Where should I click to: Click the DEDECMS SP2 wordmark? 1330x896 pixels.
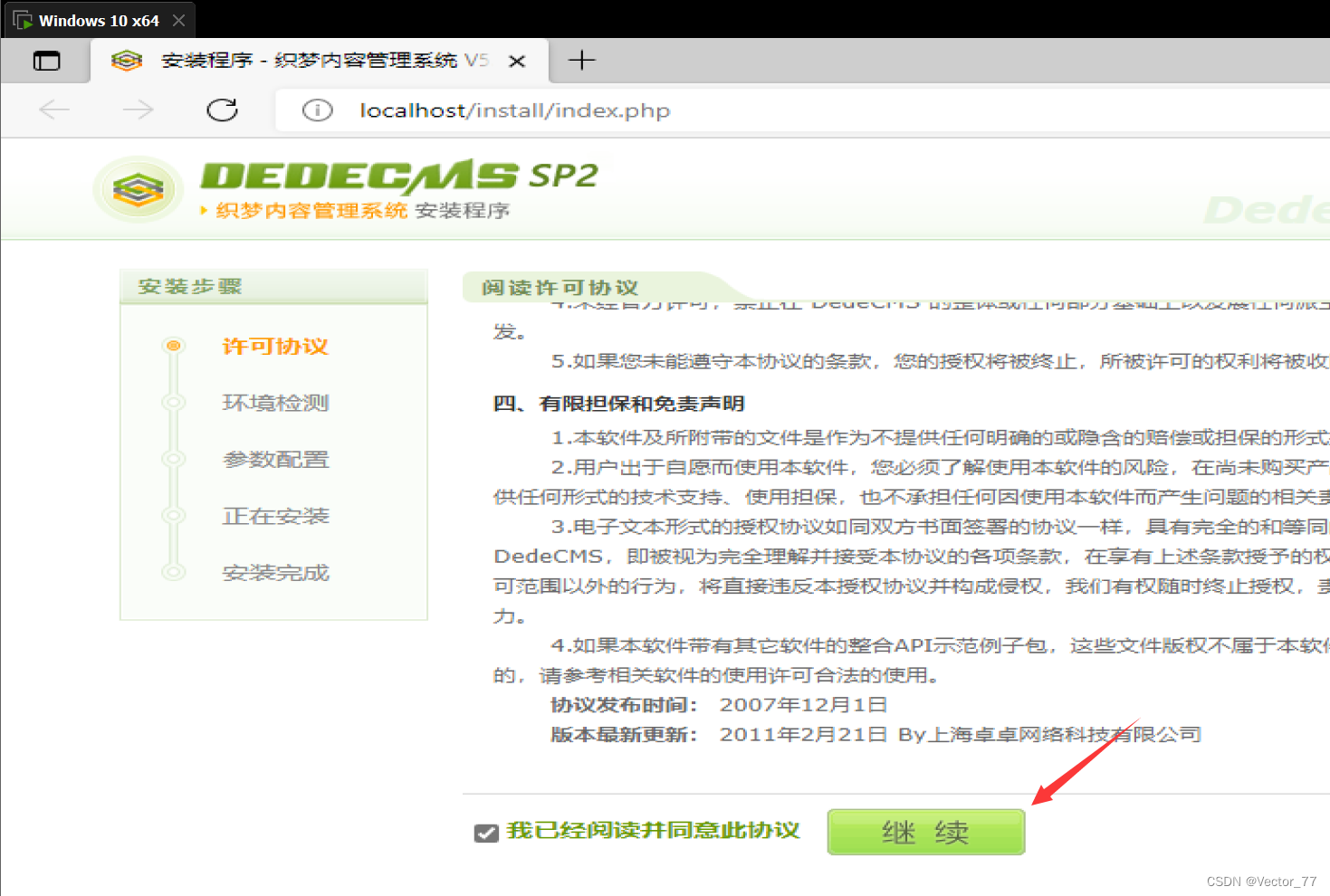coord(399,176)
